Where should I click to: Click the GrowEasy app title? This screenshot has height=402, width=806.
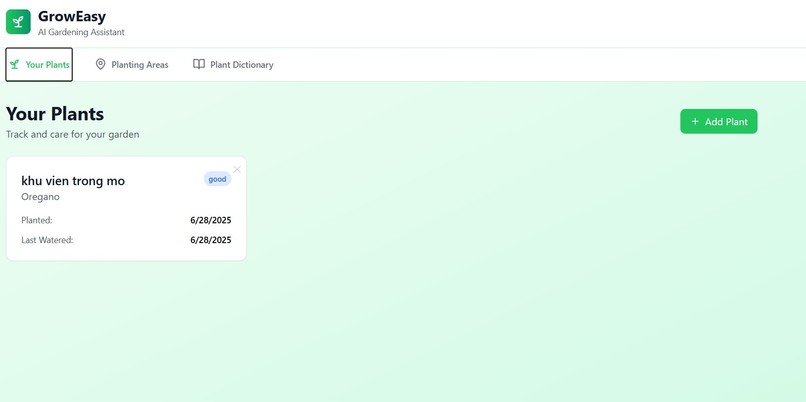[72, 16]
